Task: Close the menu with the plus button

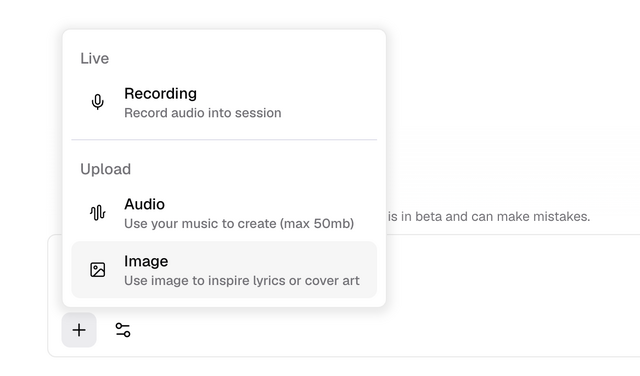Action: coord(79,330)
